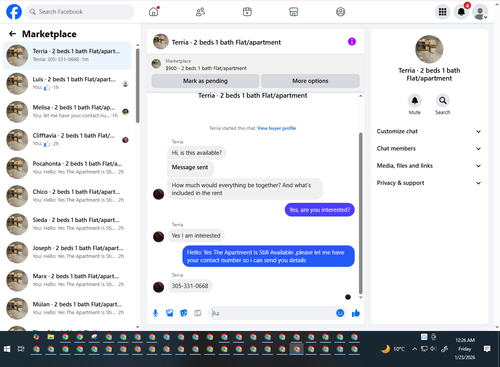Image resolution: width=500 pixels, height=367 pixels.
Task: Expand Media, files and links section
Action: (429, 166)
